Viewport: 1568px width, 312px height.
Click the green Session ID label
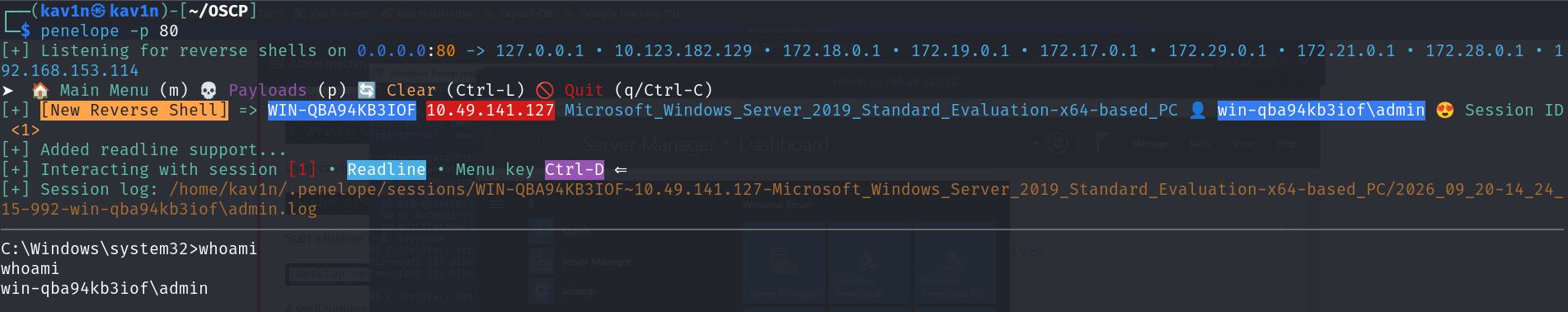point(1514,110)
